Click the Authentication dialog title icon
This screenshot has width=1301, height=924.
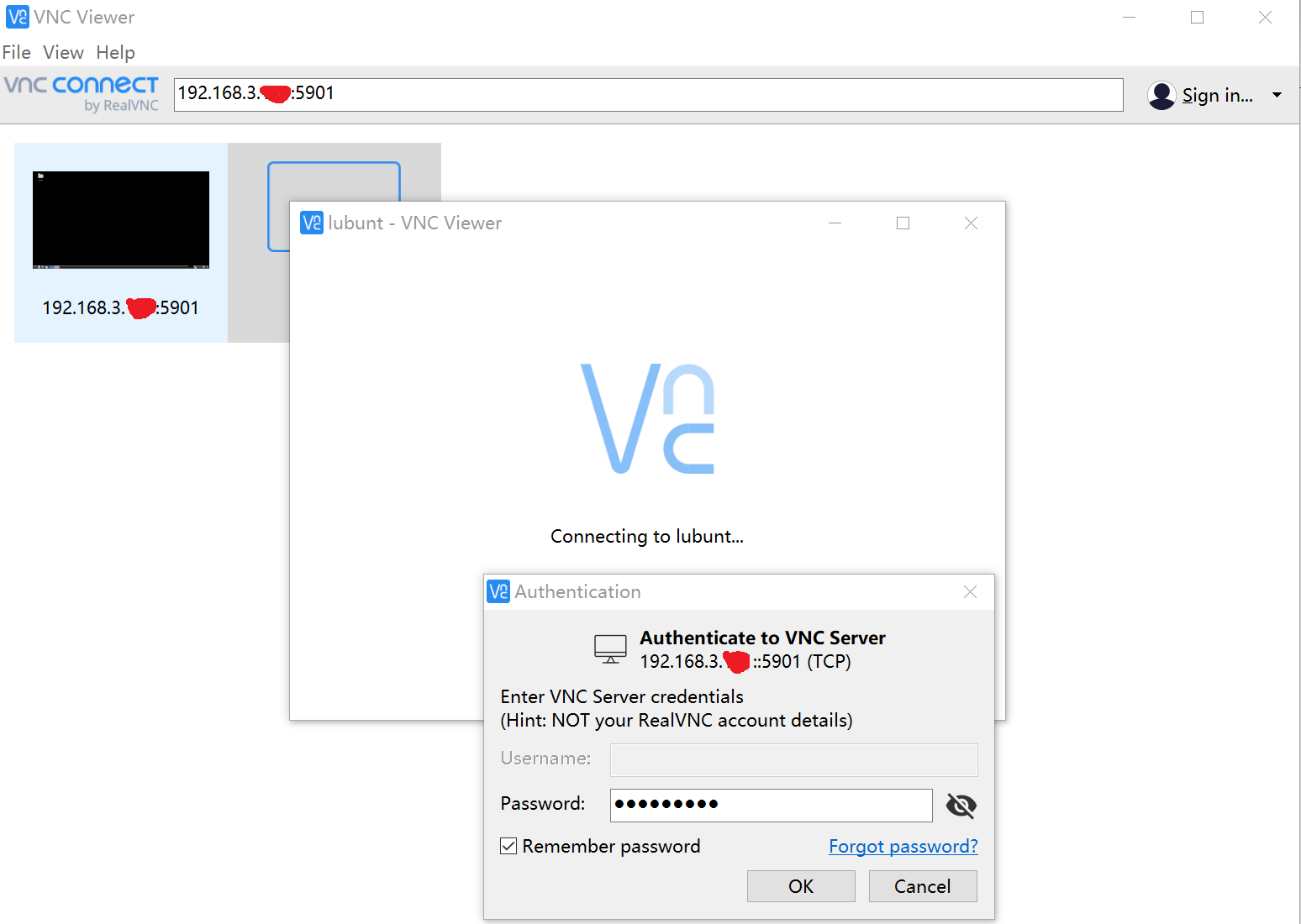coord(498,591)
